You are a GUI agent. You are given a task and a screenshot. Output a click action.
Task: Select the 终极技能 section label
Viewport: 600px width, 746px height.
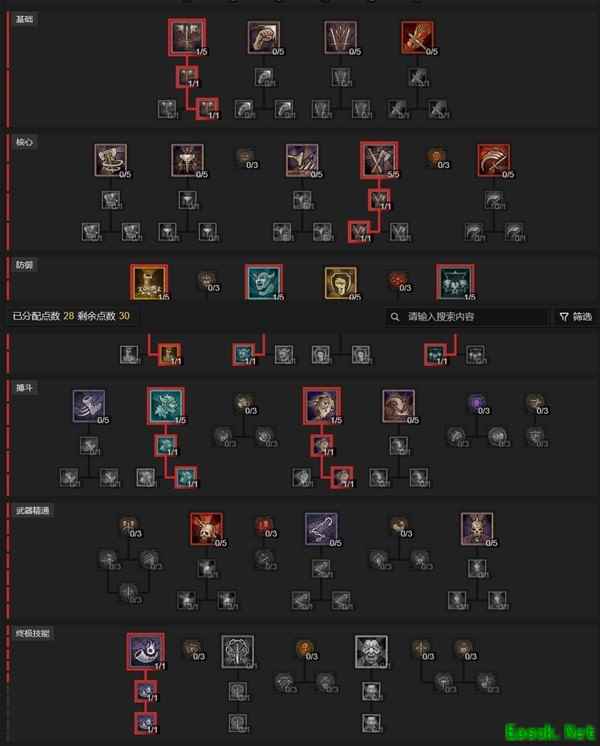click(32, 634)
